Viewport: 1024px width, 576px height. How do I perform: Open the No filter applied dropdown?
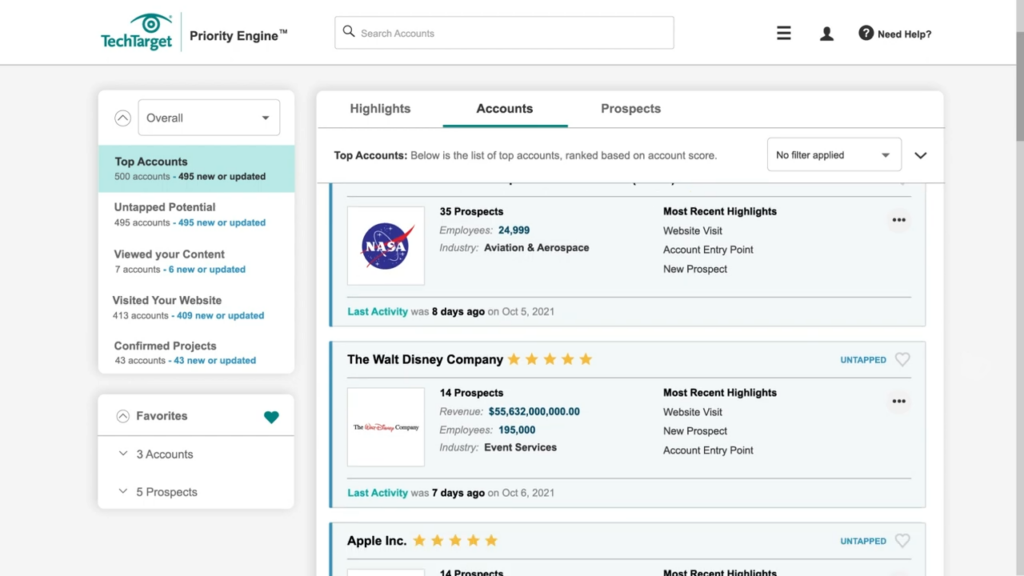click(x=834, y=154)
